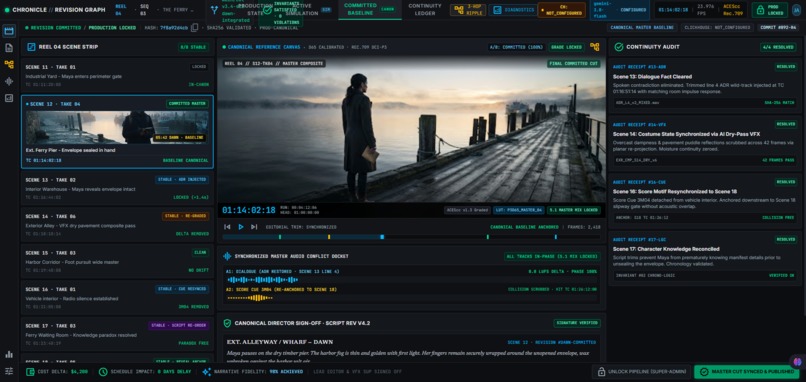The width and height of the screenshot is (806, 382).
Task: Open audit receipt Scene 13: Dialogue Fact Cleared
Action: [705, 85]
